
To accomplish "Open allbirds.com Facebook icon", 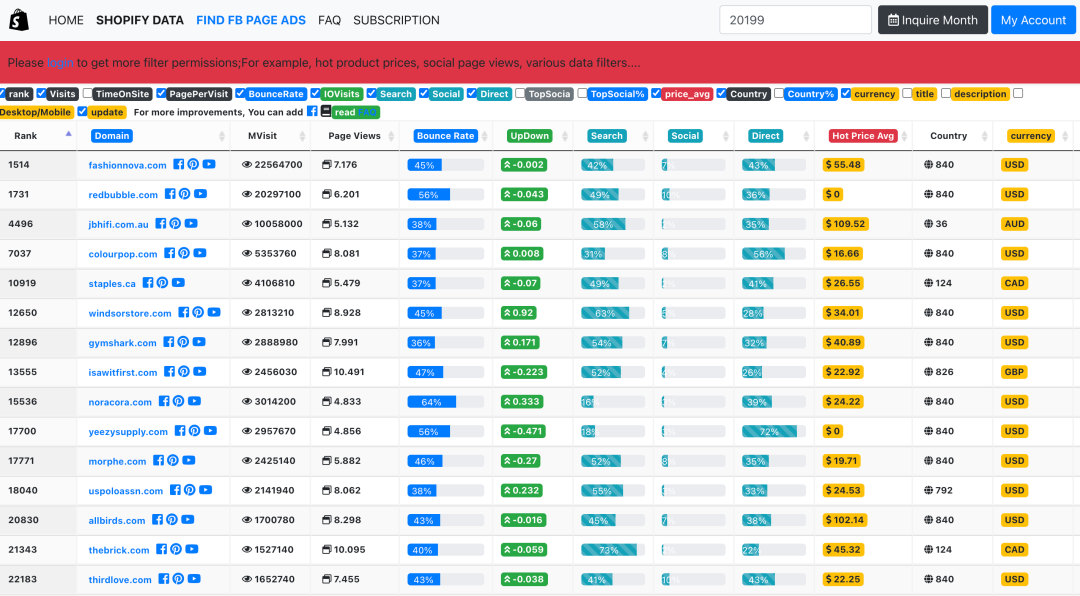I will 158,520.
